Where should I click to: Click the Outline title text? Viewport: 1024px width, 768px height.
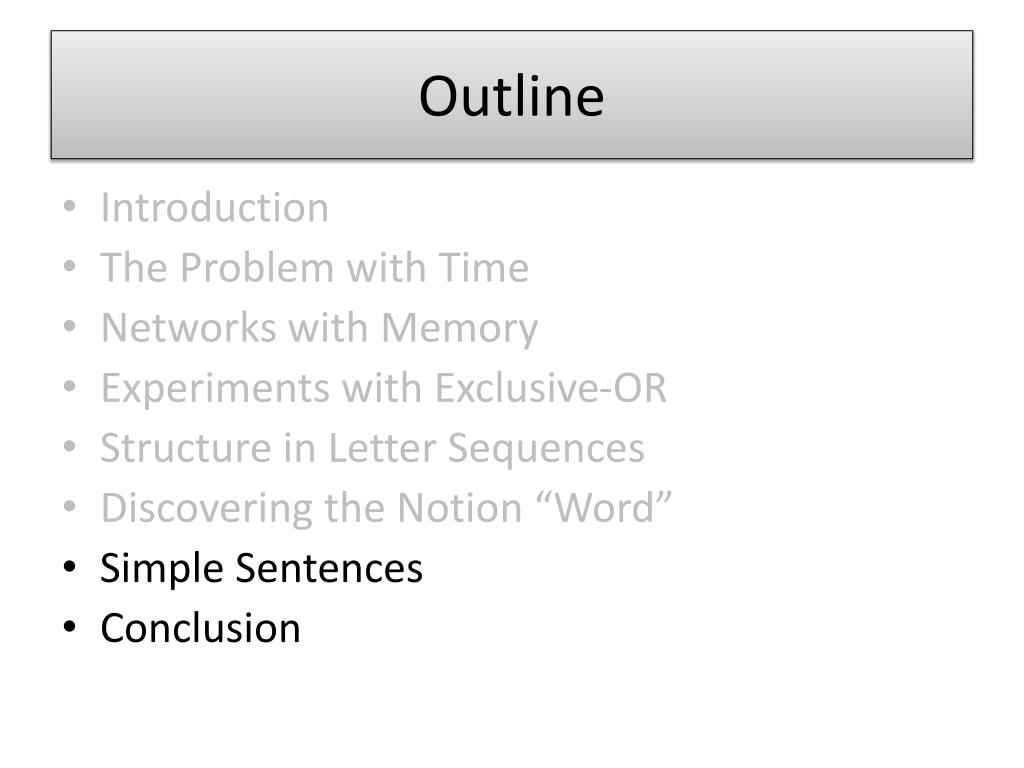pyautogui.click(x=511, y=96)
